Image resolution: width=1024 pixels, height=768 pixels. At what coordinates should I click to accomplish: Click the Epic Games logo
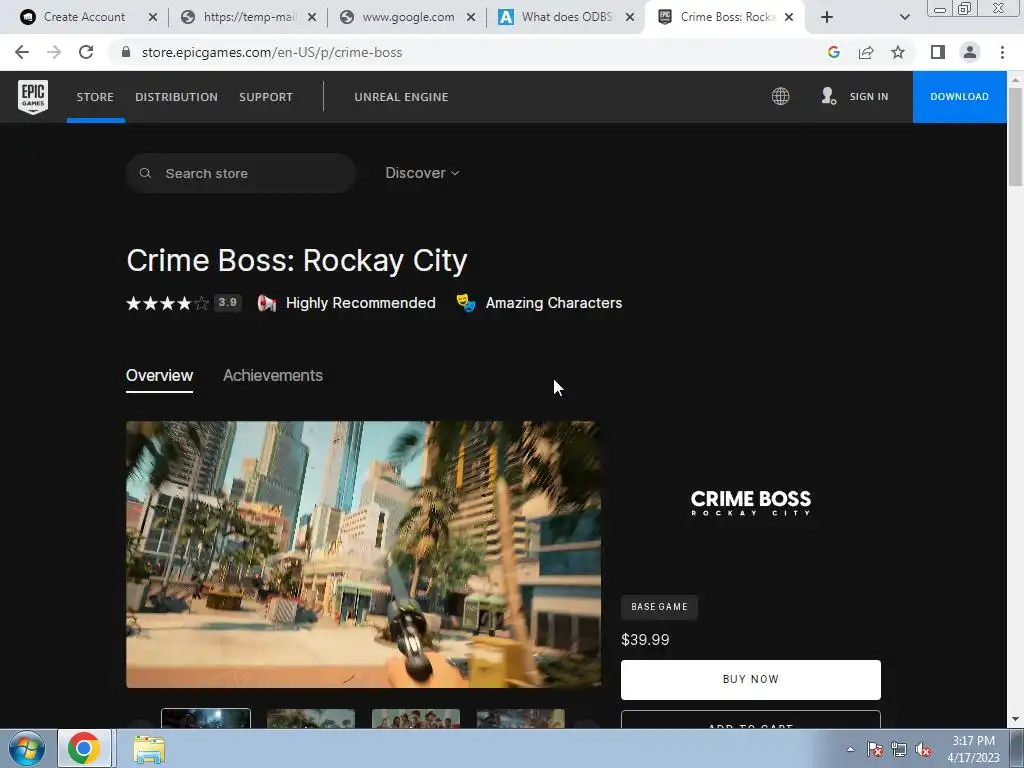coord(33,97)
